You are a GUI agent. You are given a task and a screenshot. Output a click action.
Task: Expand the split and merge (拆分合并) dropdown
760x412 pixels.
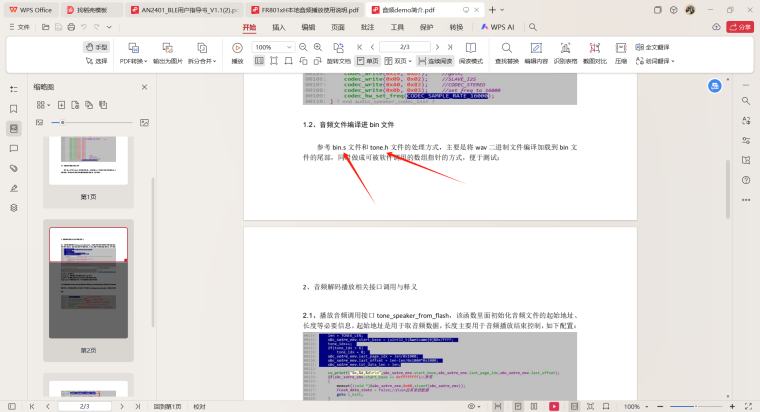point(203,61)
